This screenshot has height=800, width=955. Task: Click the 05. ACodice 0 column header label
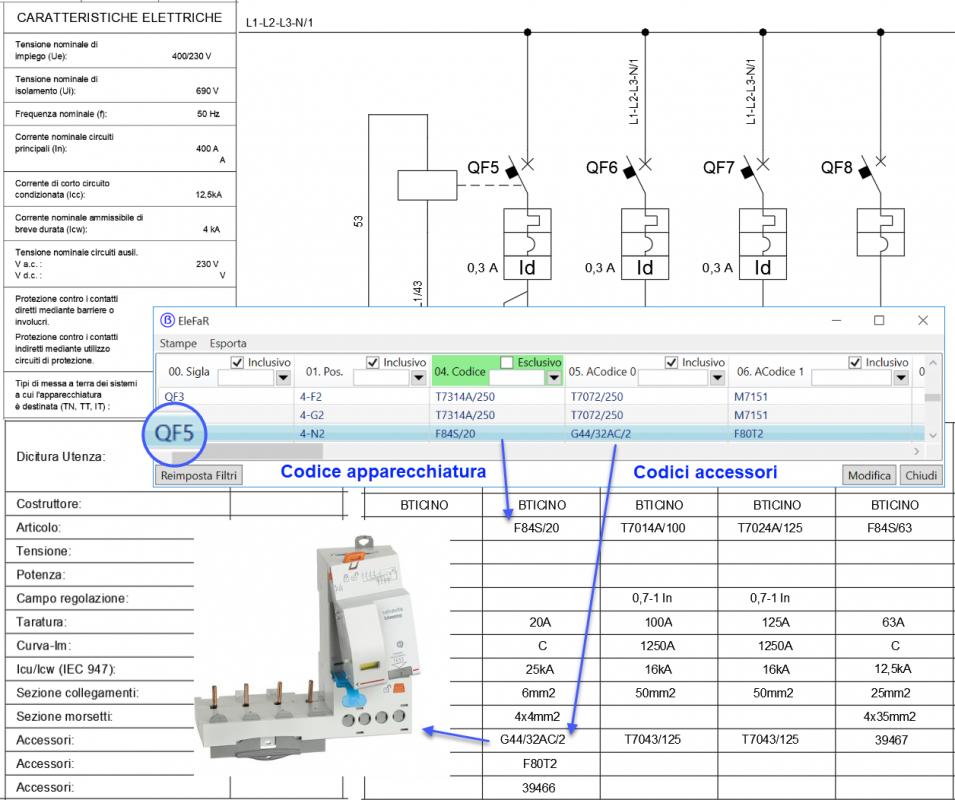602,371
